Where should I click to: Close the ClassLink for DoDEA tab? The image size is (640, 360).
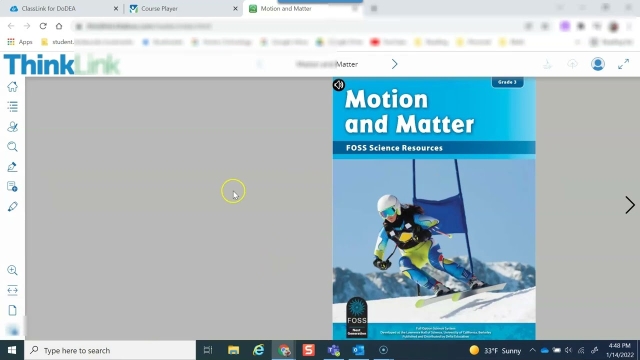(x=116, y=9)
